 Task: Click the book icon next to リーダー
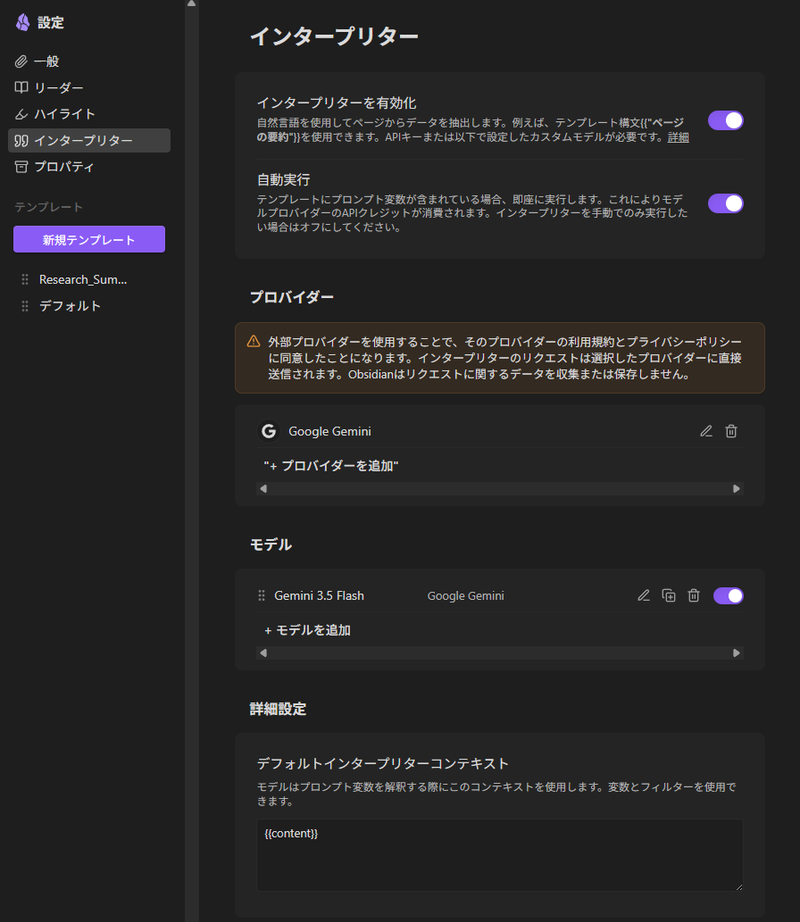(21, 88)
